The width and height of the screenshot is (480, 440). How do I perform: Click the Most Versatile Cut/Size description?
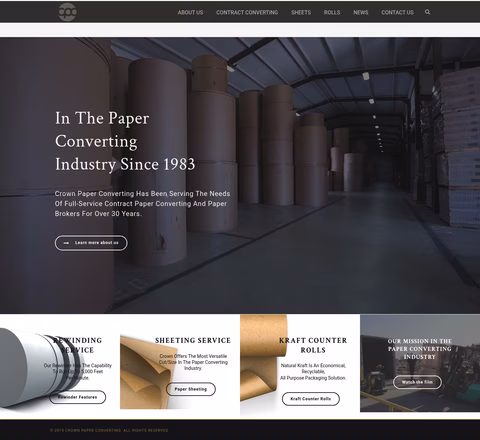[193, 362]
